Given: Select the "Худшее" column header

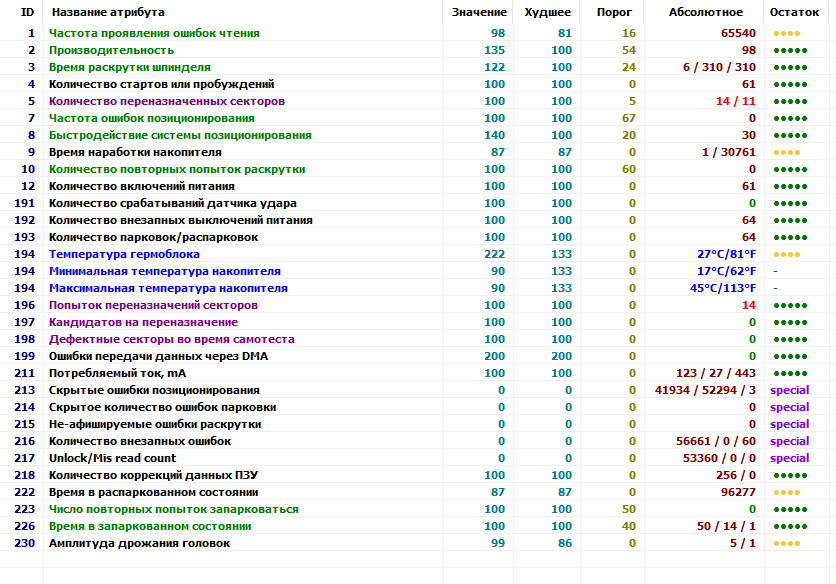Looking at the screenshot, I should click(547, 12).
